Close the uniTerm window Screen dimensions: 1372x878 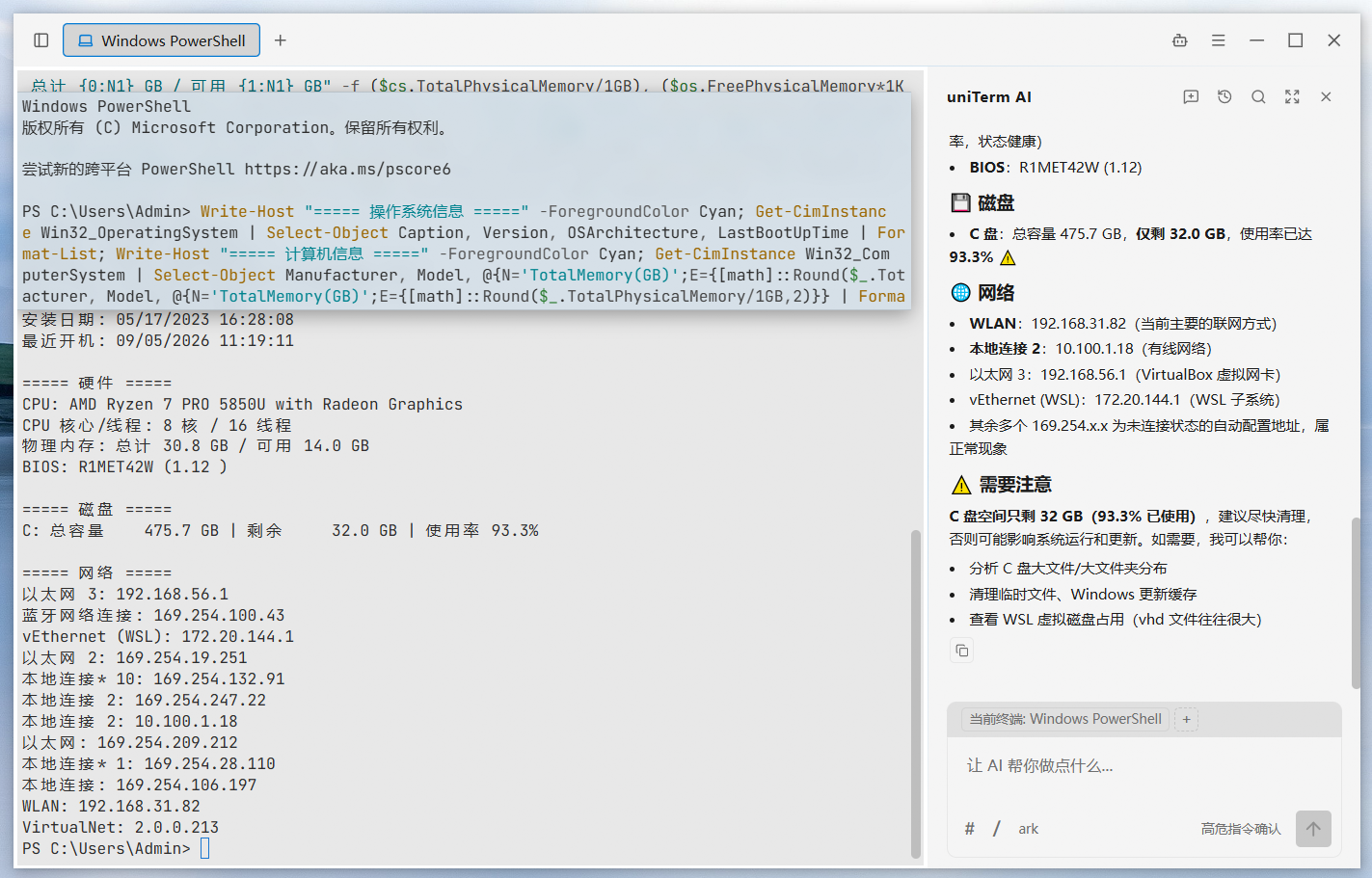click(x=1334, y=40)
